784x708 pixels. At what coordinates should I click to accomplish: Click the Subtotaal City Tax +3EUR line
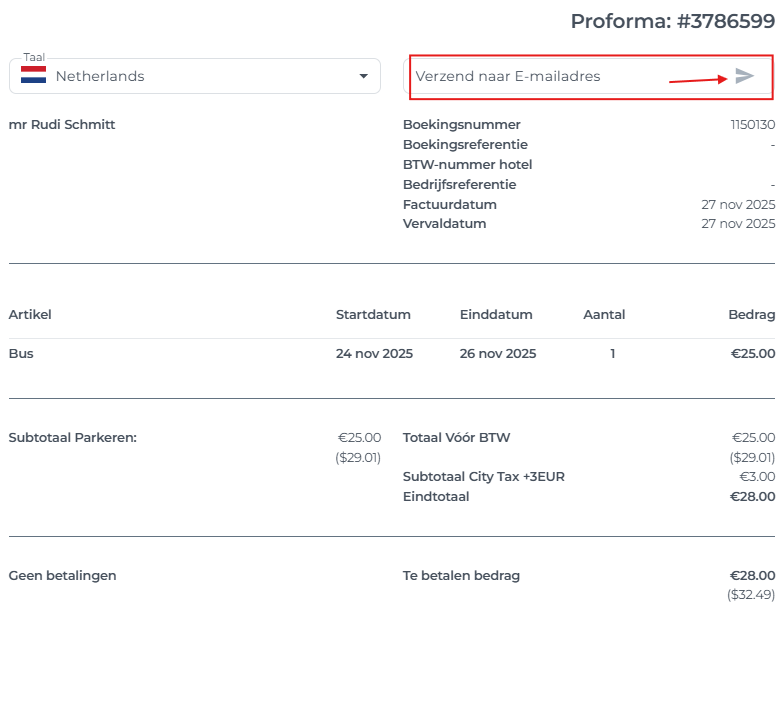tap(483, 477)
